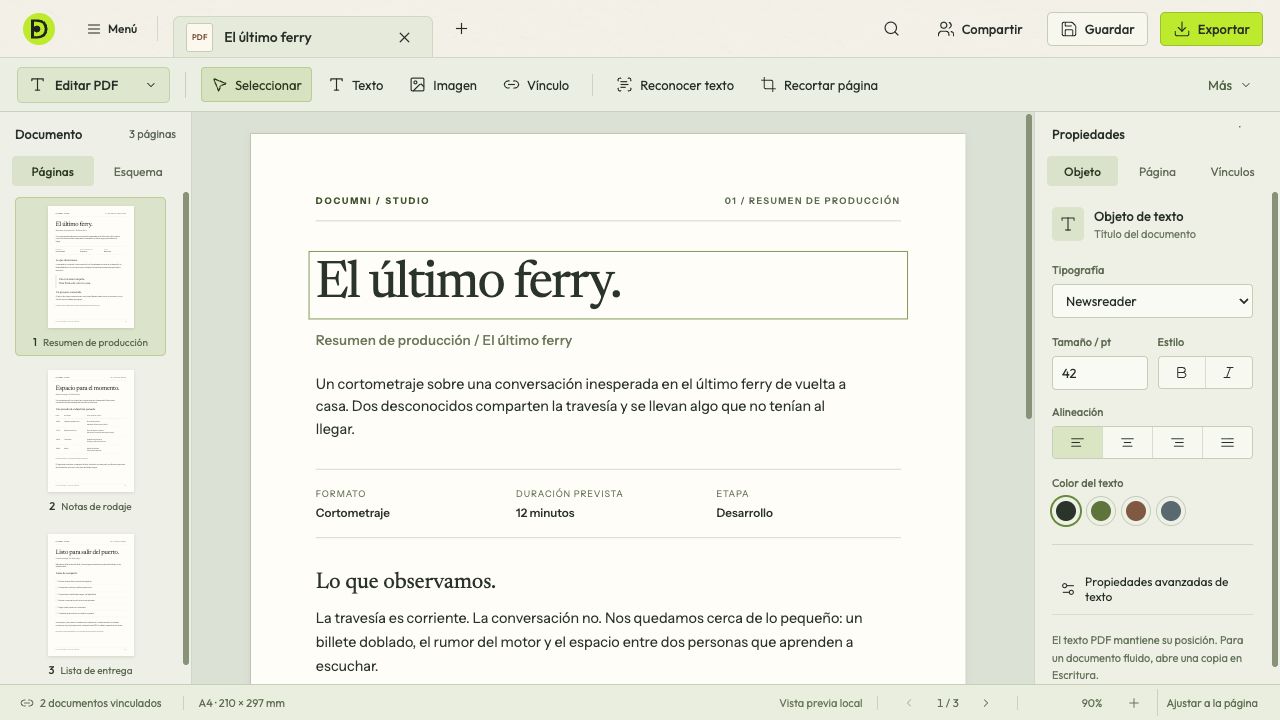
Task: Justify the text
Action: (1227, 442)
